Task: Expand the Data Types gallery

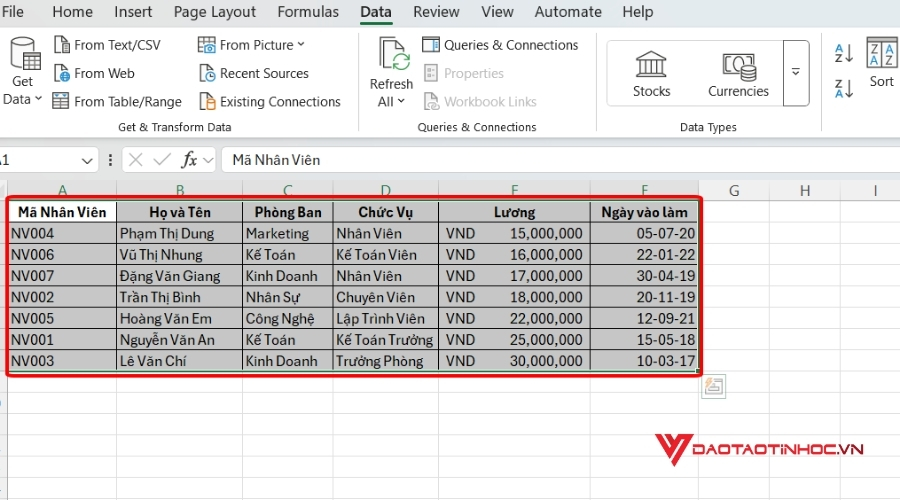Action: (x=796, y=72)
